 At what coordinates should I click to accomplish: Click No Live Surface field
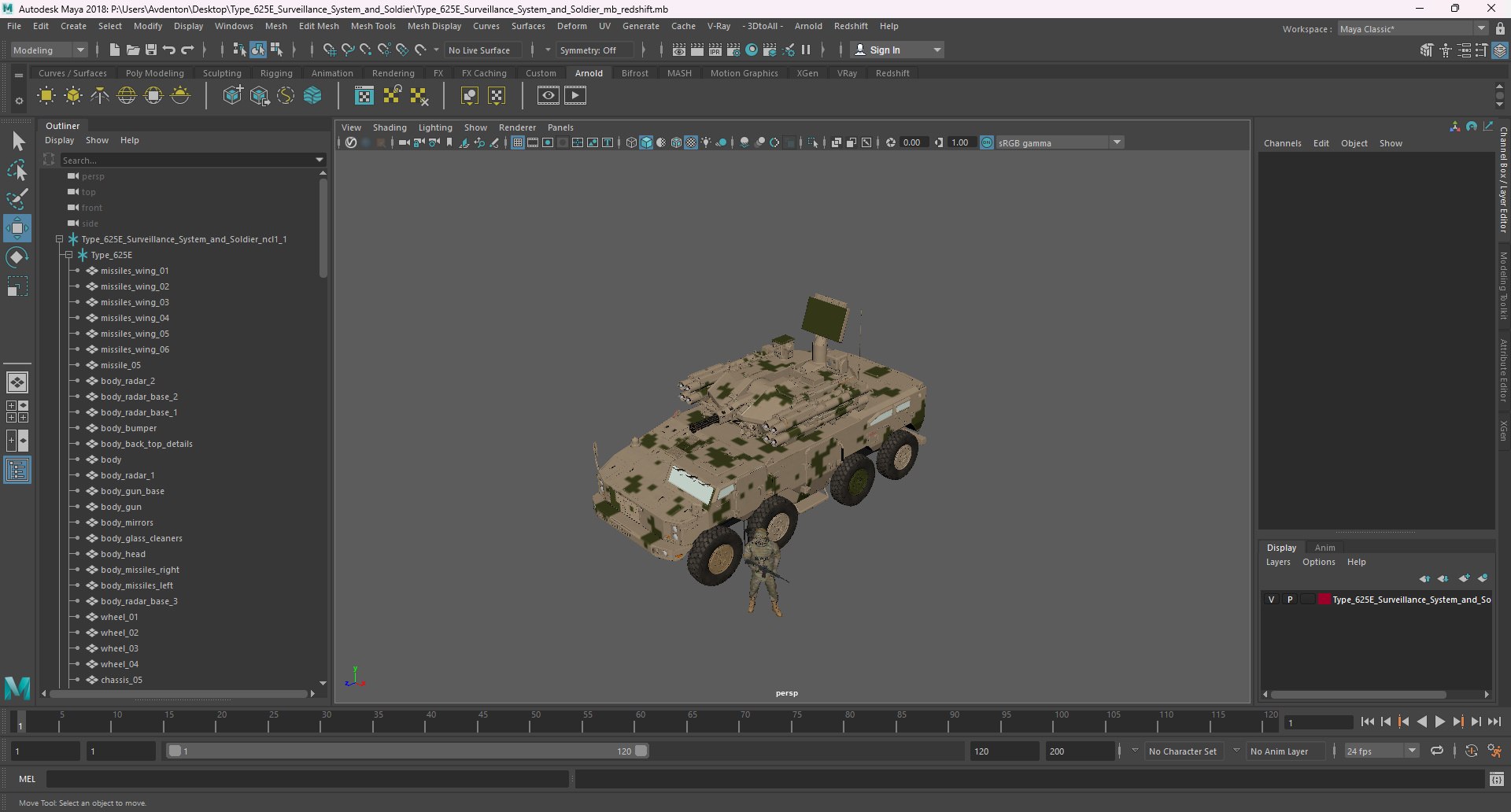coord(482,50)
